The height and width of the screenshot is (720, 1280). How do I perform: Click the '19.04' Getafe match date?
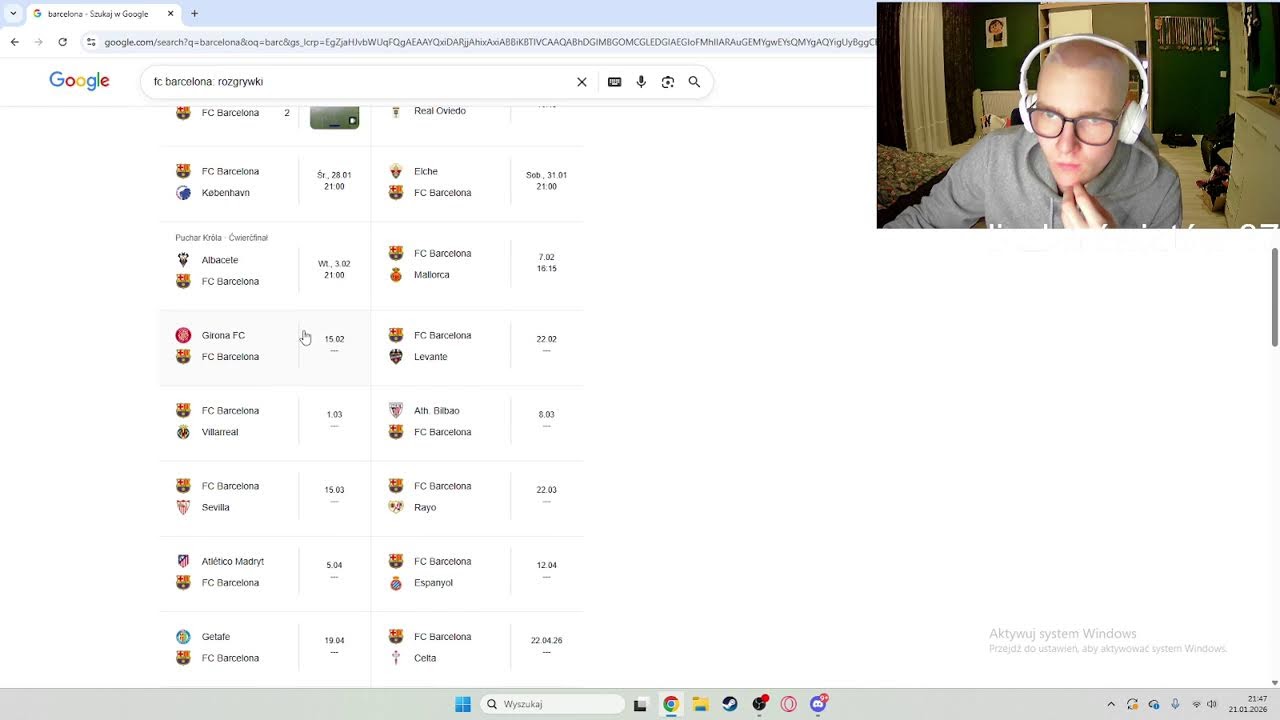(334, 640)
